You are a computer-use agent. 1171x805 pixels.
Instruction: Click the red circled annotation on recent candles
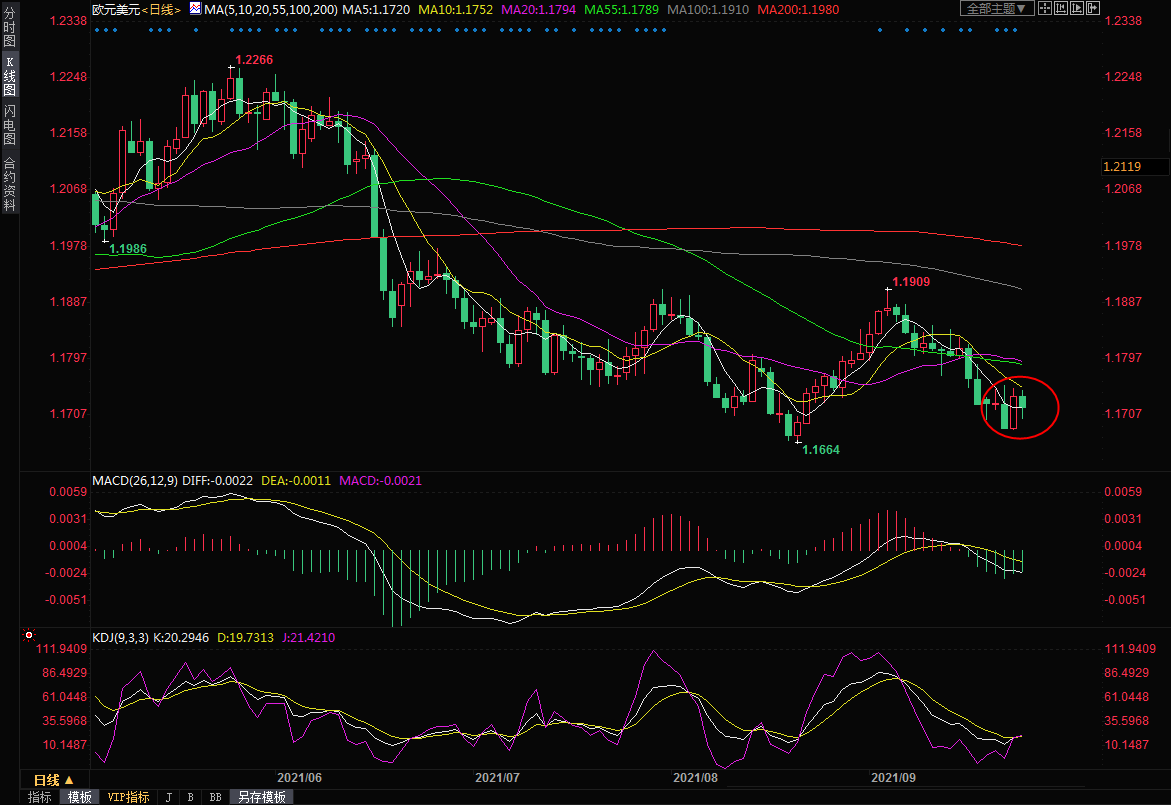1020,407
